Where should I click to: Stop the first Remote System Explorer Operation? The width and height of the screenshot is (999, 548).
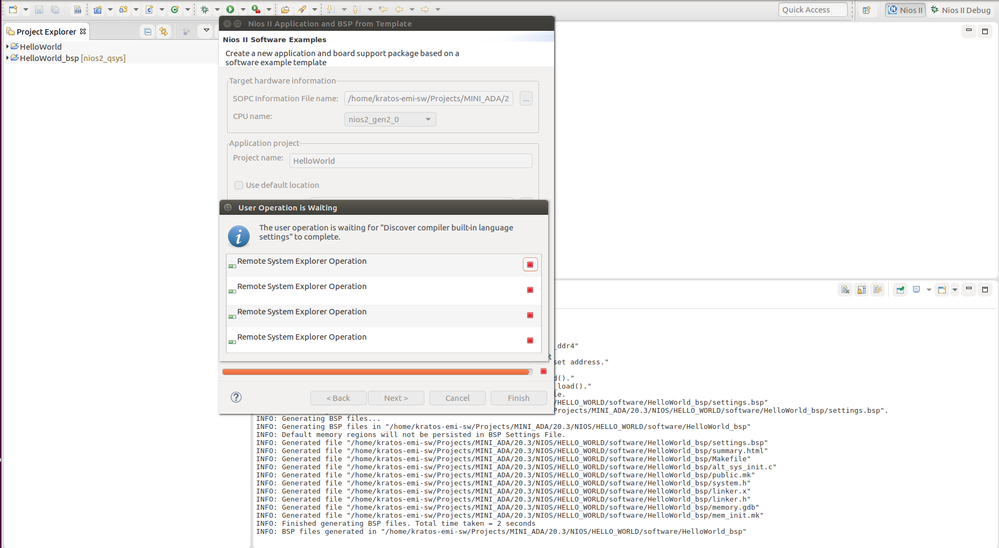pyautogui.click(x=530, y=264)
